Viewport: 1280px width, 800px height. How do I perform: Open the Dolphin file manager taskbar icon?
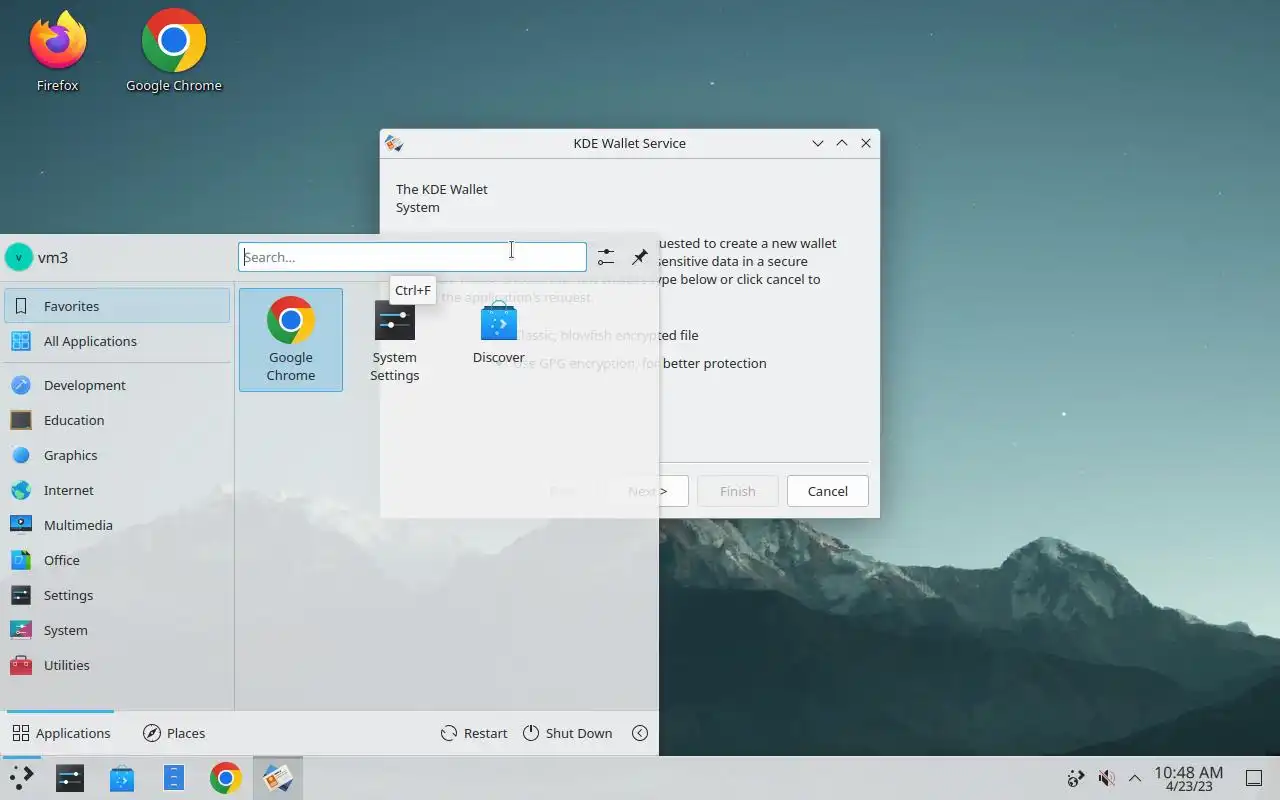click(174, 778)
